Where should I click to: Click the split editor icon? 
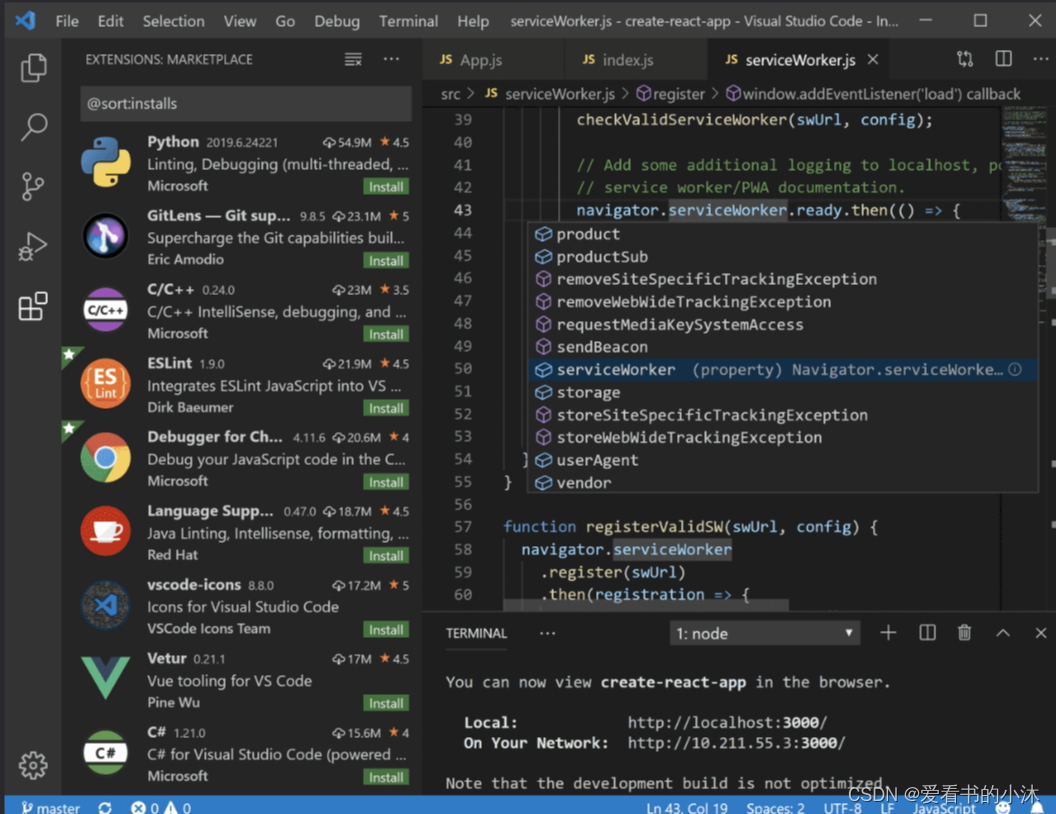pos(1003,59)
